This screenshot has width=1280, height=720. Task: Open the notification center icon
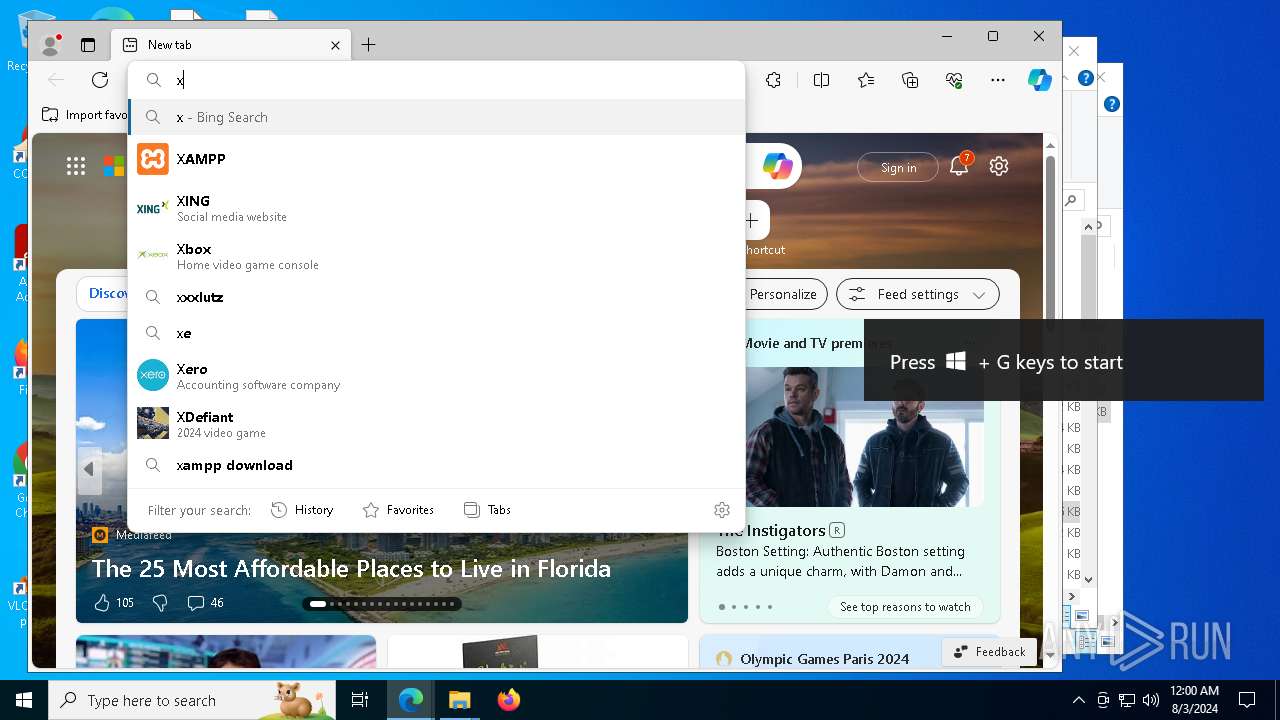[x=1247, y=700]
